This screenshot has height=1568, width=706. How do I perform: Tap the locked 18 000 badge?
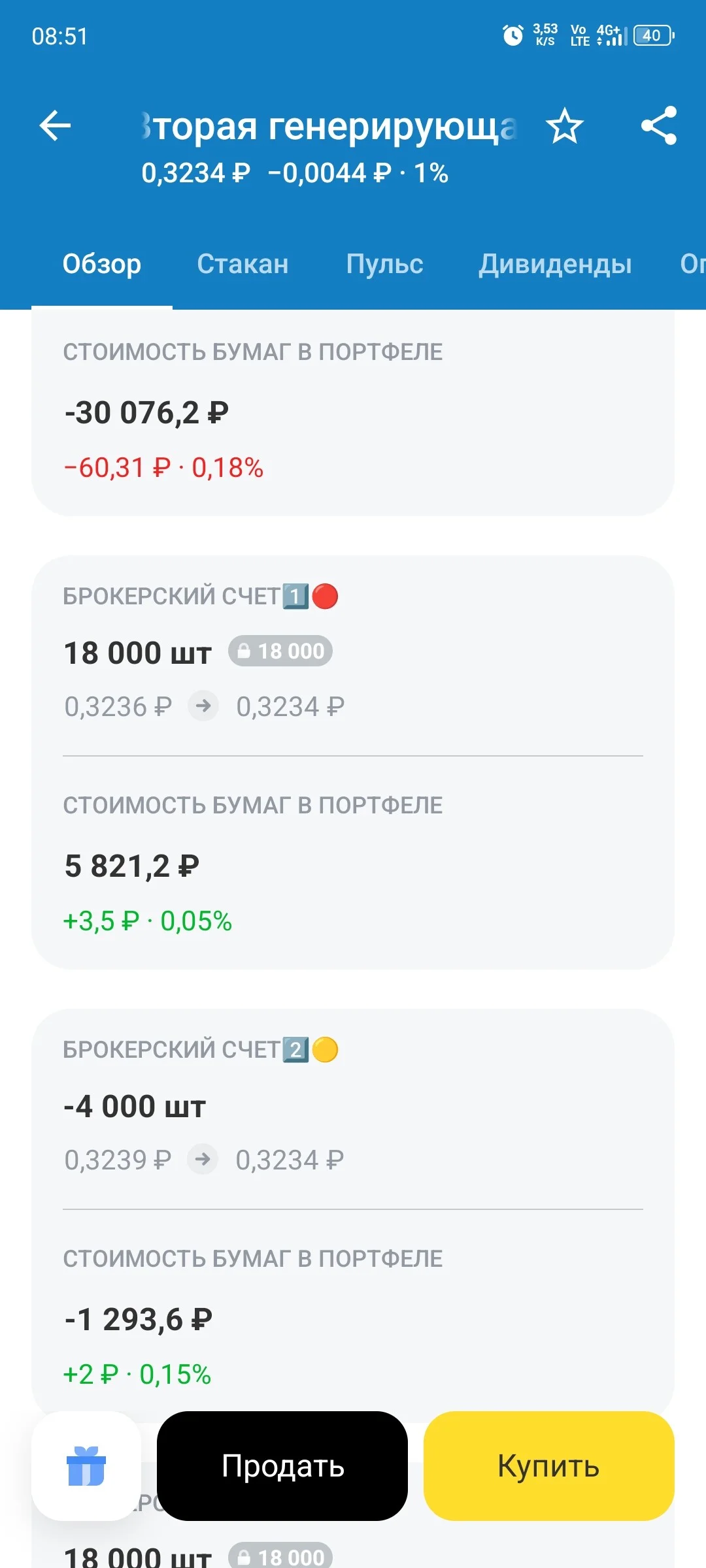point(280,651)
